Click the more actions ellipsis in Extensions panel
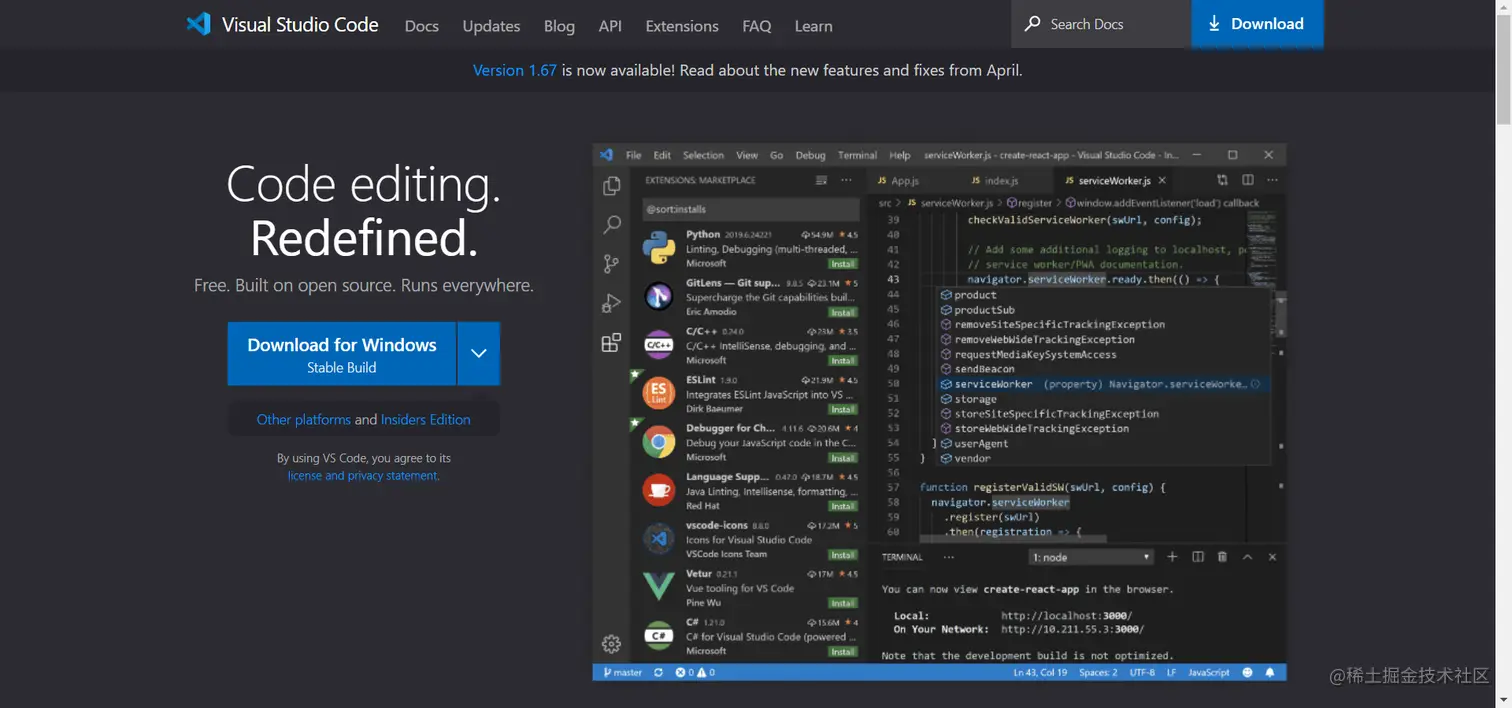The height and width of the screenshot is (708, 1512). click(847, 181)
